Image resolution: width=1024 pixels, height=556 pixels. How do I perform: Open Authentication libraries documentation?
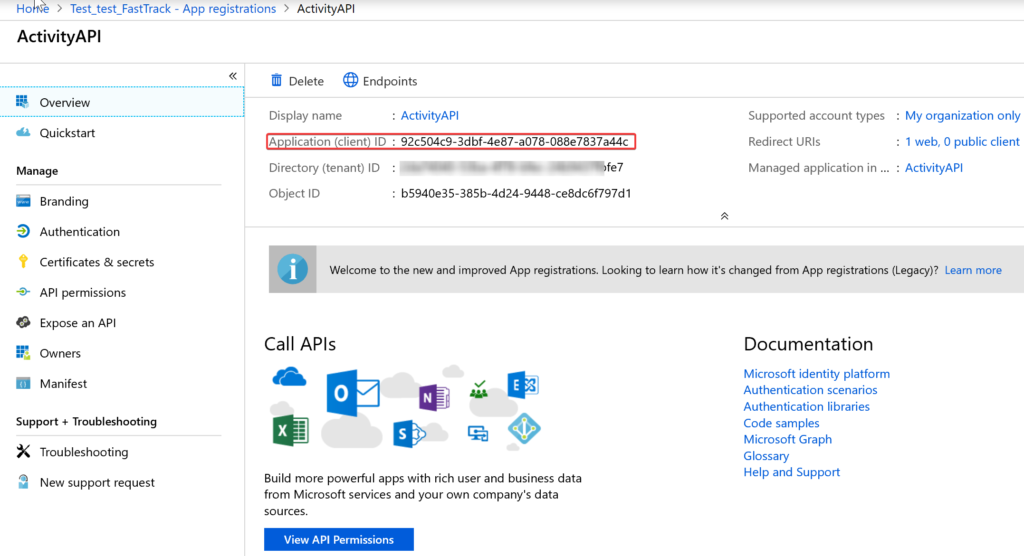pos(806,406)
